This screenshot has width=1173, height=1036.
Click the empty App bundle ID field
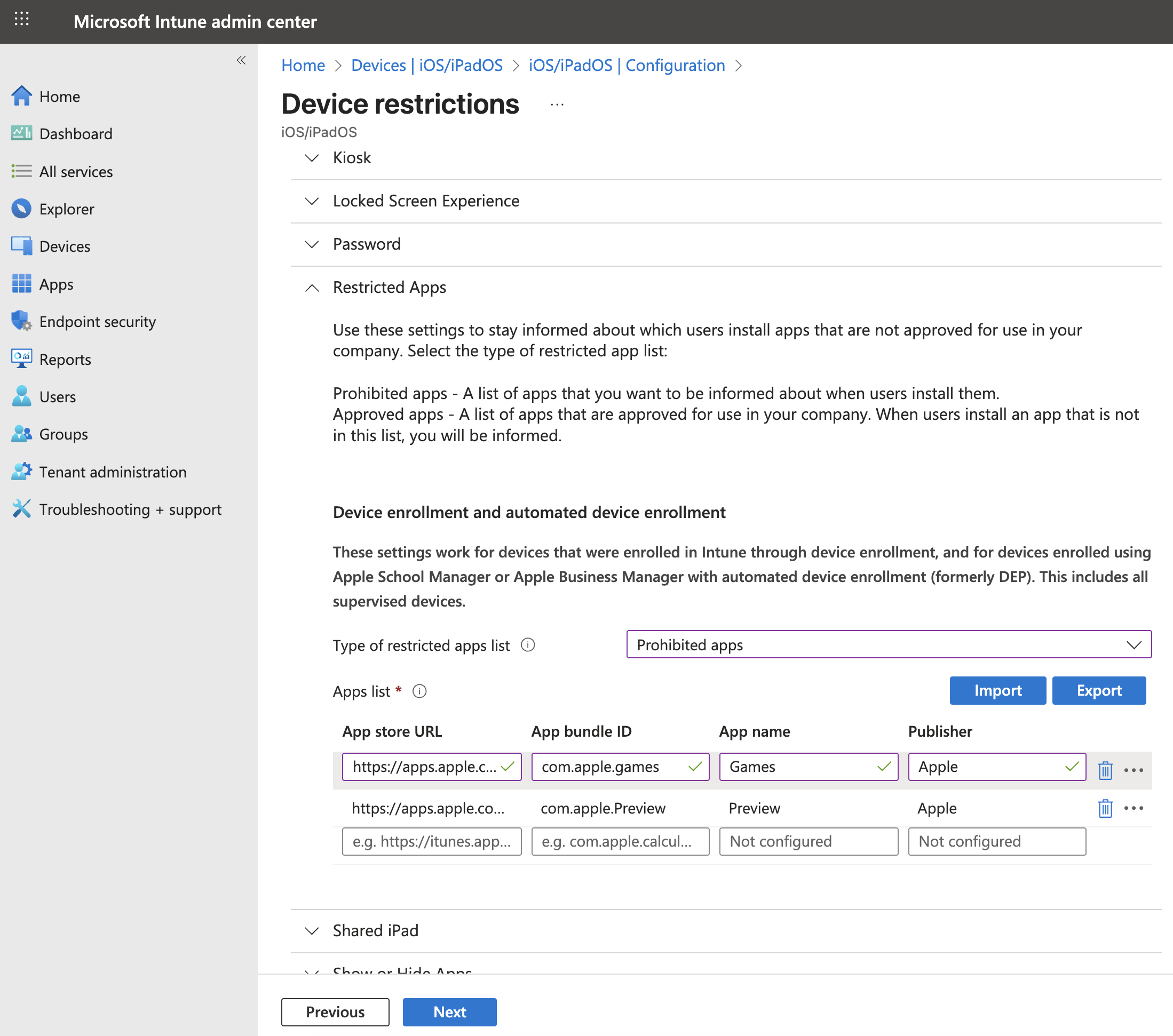[x=620, y=841]
